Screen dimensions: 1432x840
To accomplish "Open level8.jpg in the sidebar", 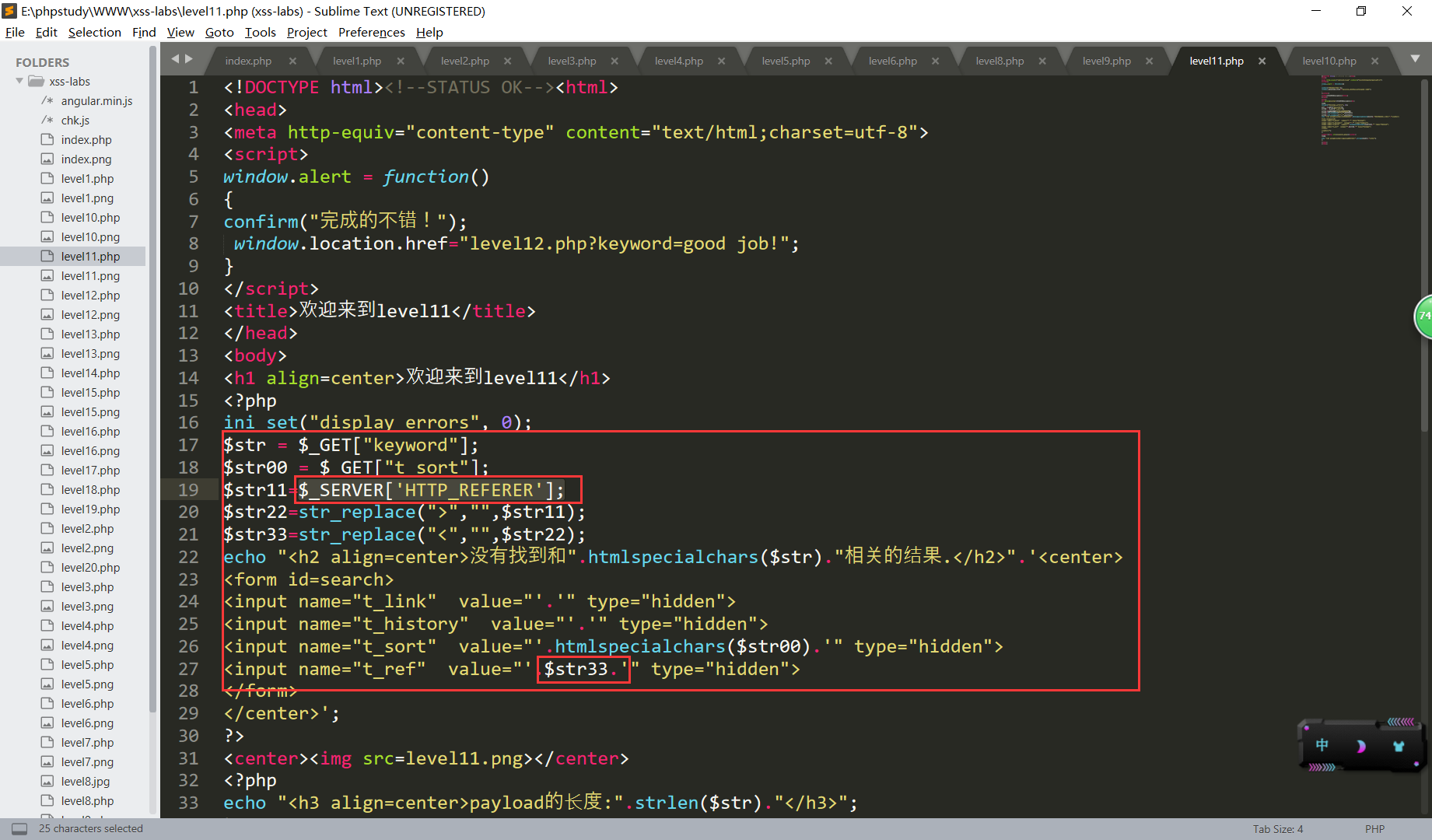I will (x=86, y=782).
